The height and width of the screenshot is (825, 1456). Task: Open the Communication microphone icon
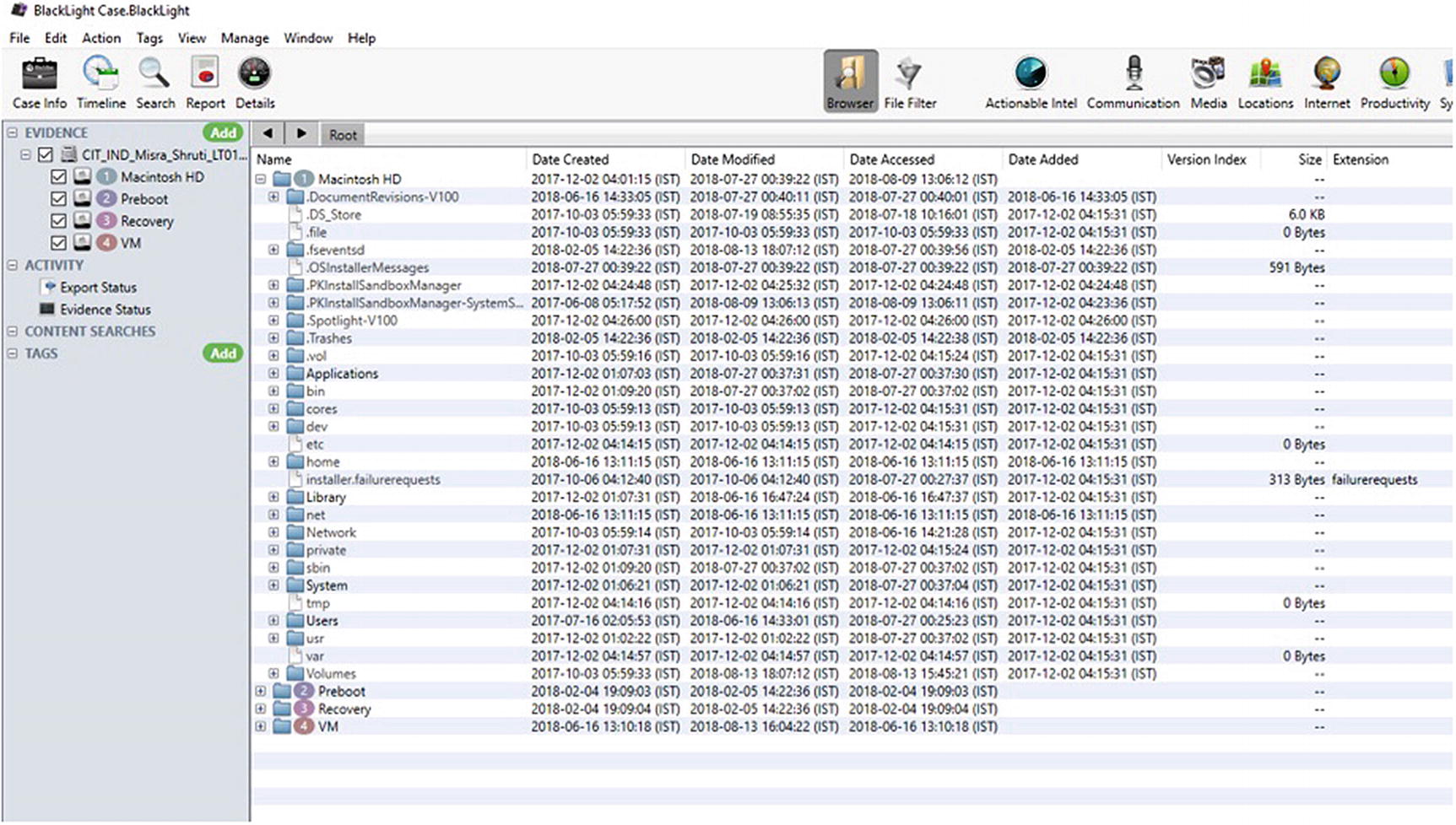(x=1134, y=73)
